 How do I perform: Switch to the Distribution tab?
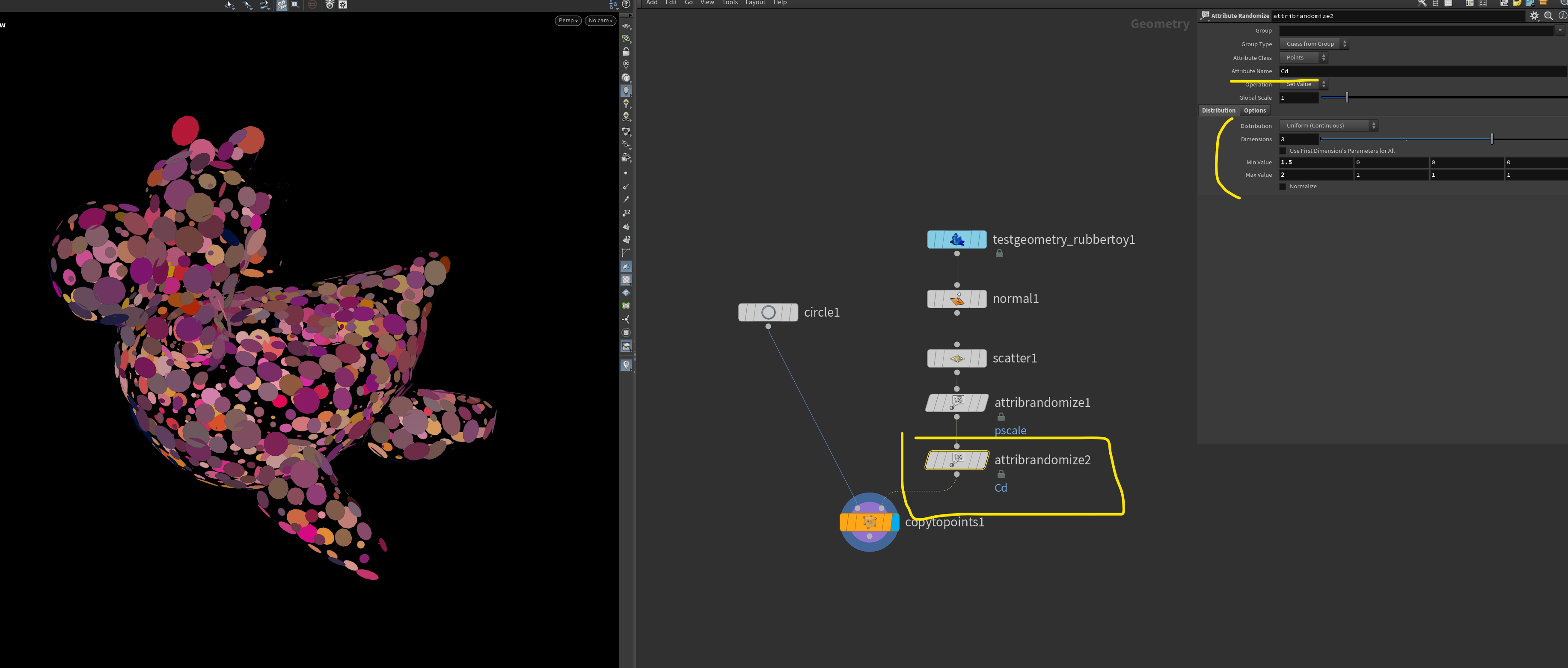1219,111
